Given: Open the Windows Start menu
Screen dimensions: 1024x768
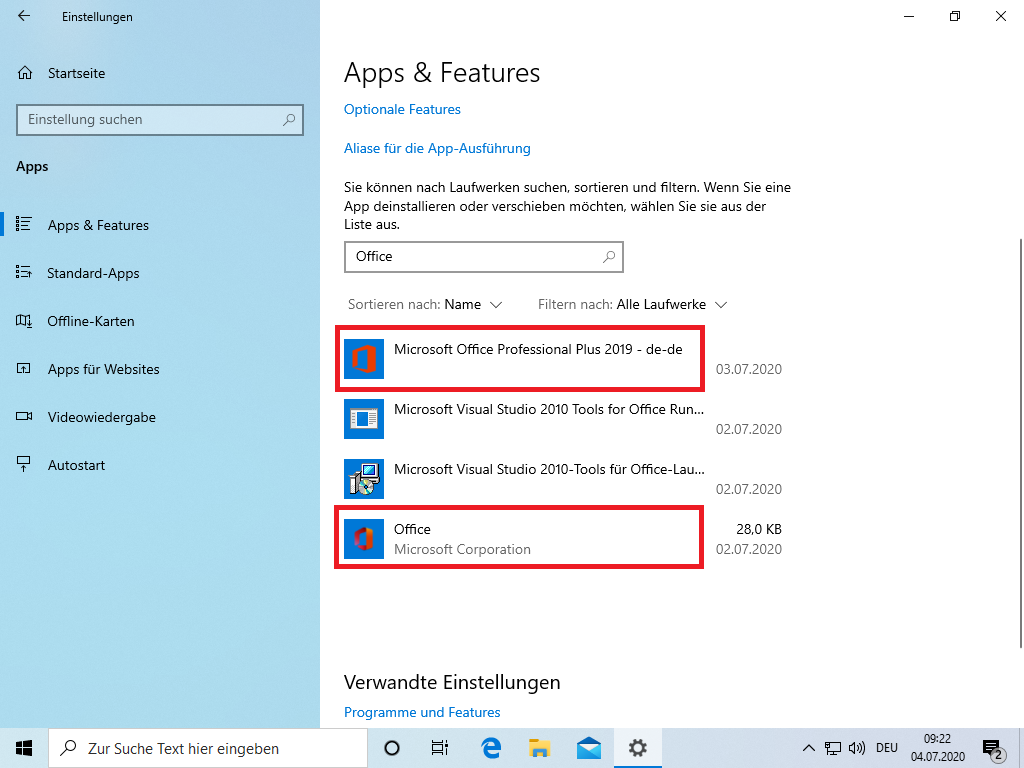Looking at the screenshot, I should click(x=24, y=748).
